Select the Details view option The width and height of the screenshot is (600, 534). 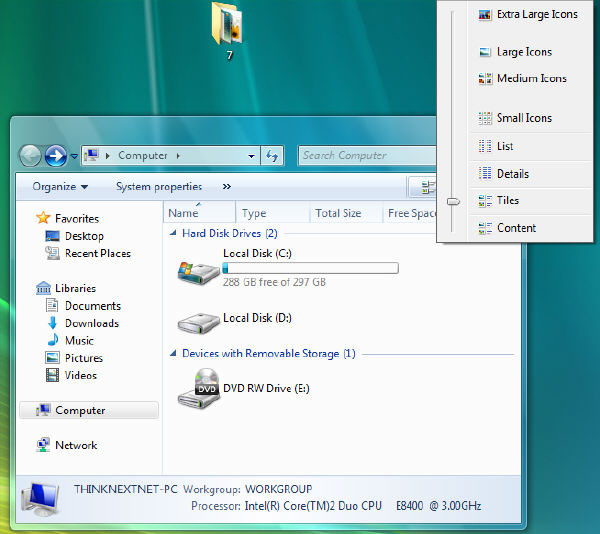(512, 174)
